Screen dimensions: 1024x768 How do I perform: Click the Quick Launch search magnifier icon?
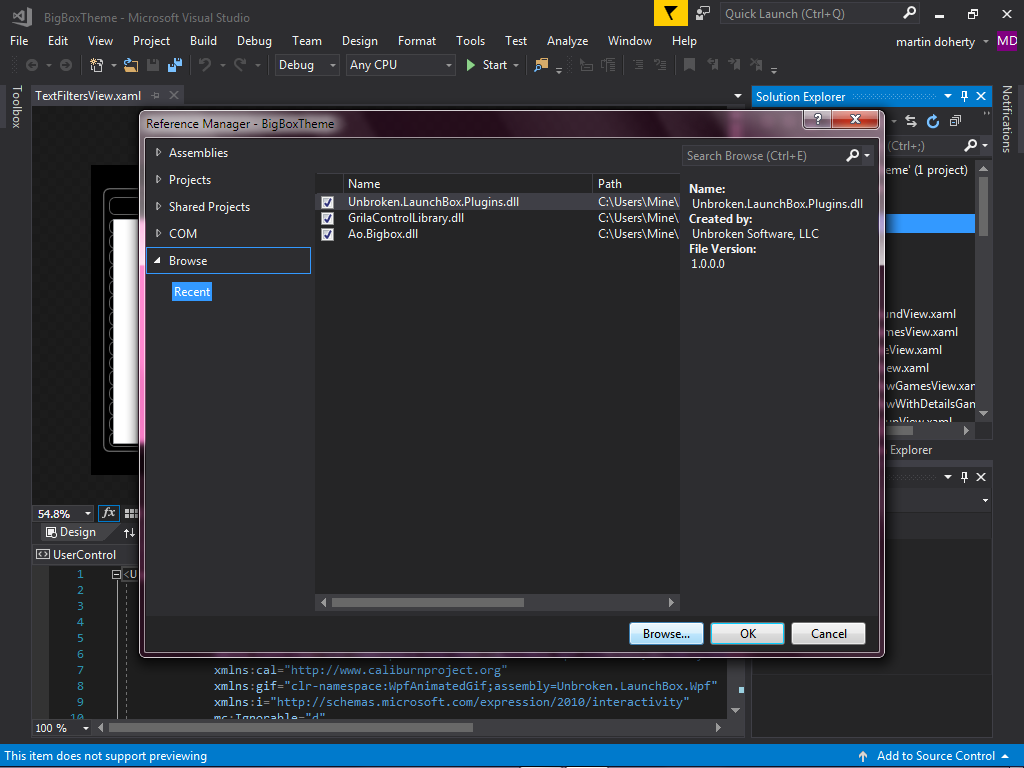909,12
